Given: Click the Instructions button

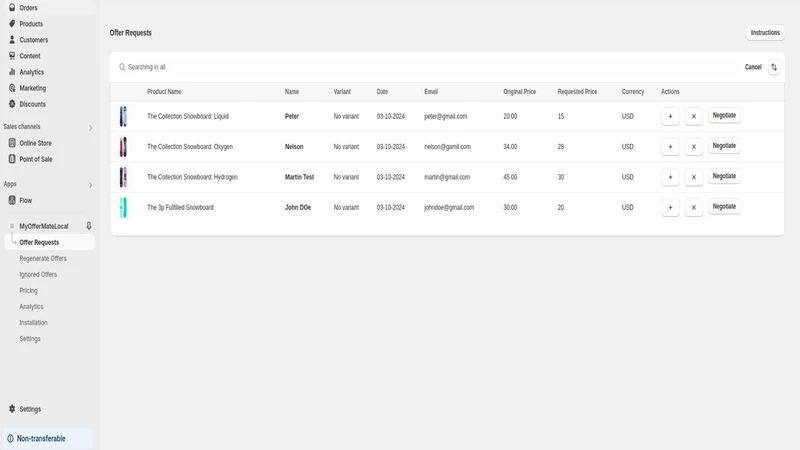Looking at the screenshot, I should coord(765,33).
